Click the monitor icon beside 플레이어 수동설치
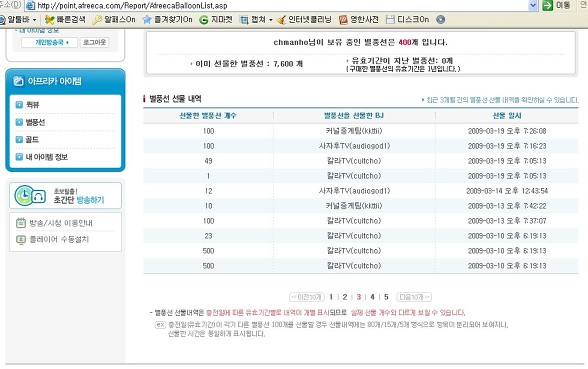 [x=21, y=239]
